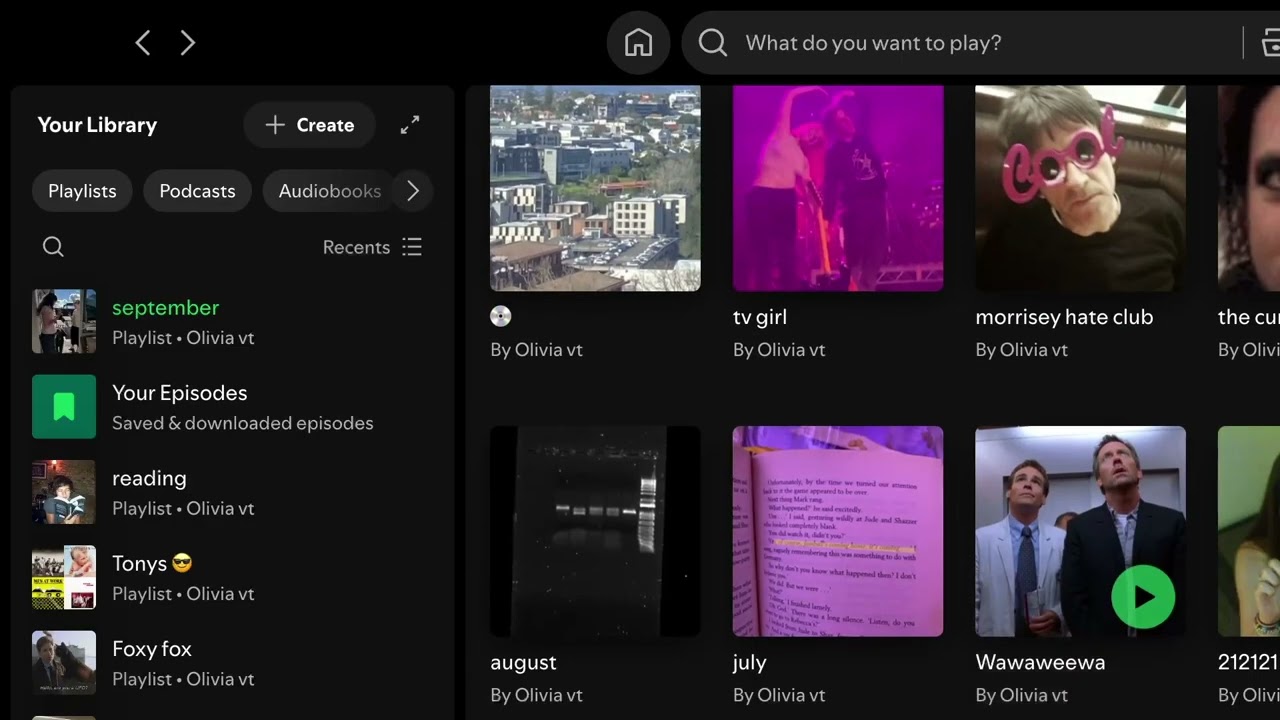
Task: Open the Browse icon beside search
Action: [x=1271, y=42]
